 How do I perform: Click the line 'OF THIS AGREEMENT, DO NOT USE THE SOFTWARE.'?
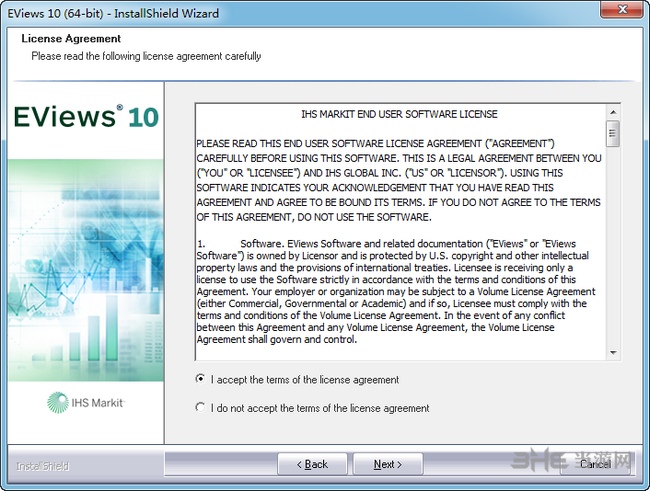pyautogui.click(x=314, y=217)
